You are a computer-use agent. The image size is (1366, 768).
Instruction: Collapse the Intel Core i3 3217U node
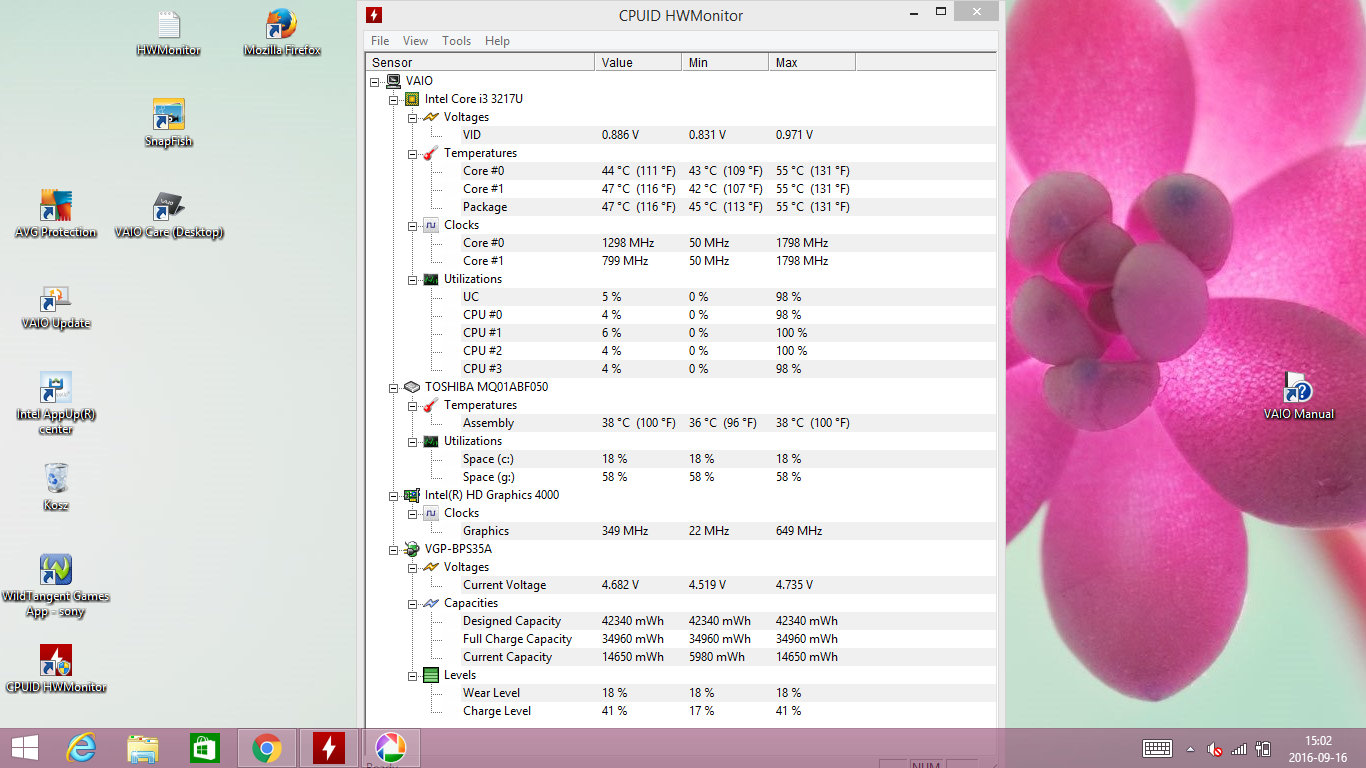pyautogui.click(x=393, y=99)
